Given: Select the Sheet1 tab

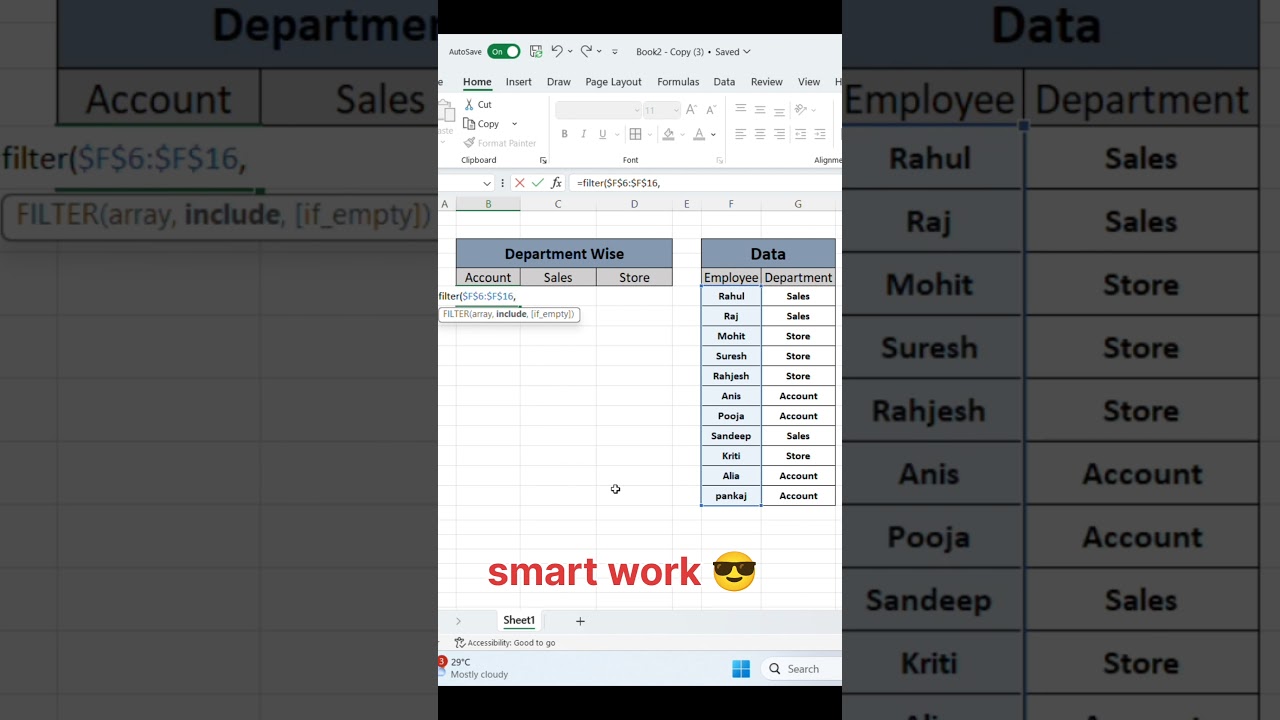Looking at the screenshot, I should pos(519,621).
